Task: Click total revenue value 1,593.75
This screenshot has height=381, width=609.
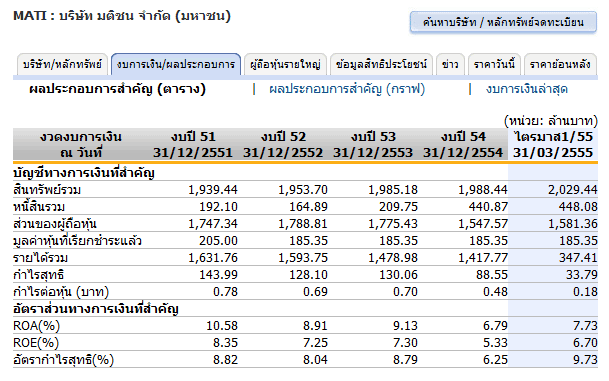Action: pos(303,258)
